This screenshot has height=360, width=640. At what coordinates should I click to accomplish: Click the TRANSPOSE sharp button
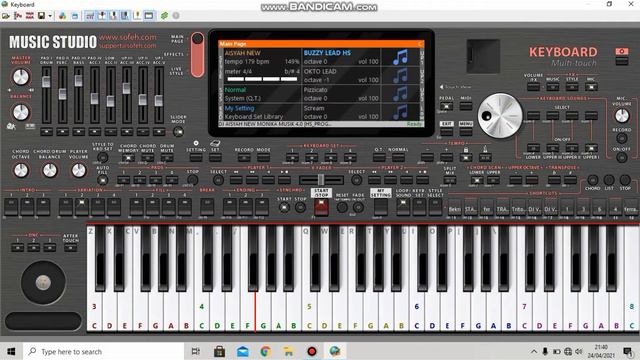point(570,180)
